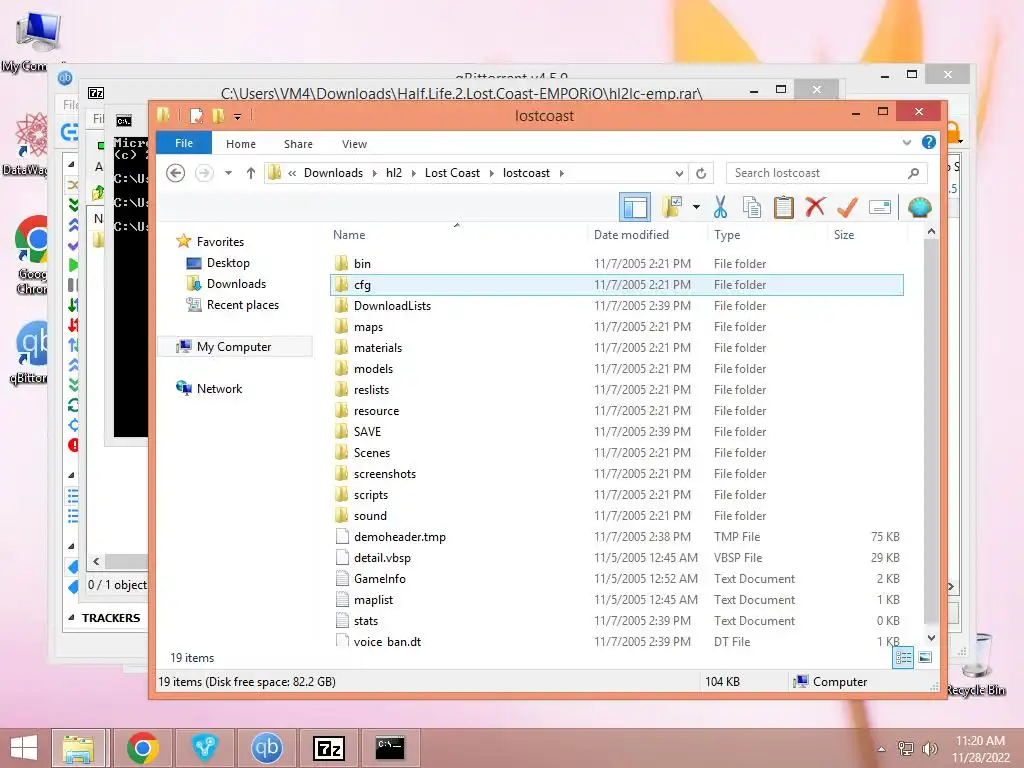The height and width of the screenshot is (768, 1024).
Task: Click the Copy icon in toolbar
Action: pos(752,208)
